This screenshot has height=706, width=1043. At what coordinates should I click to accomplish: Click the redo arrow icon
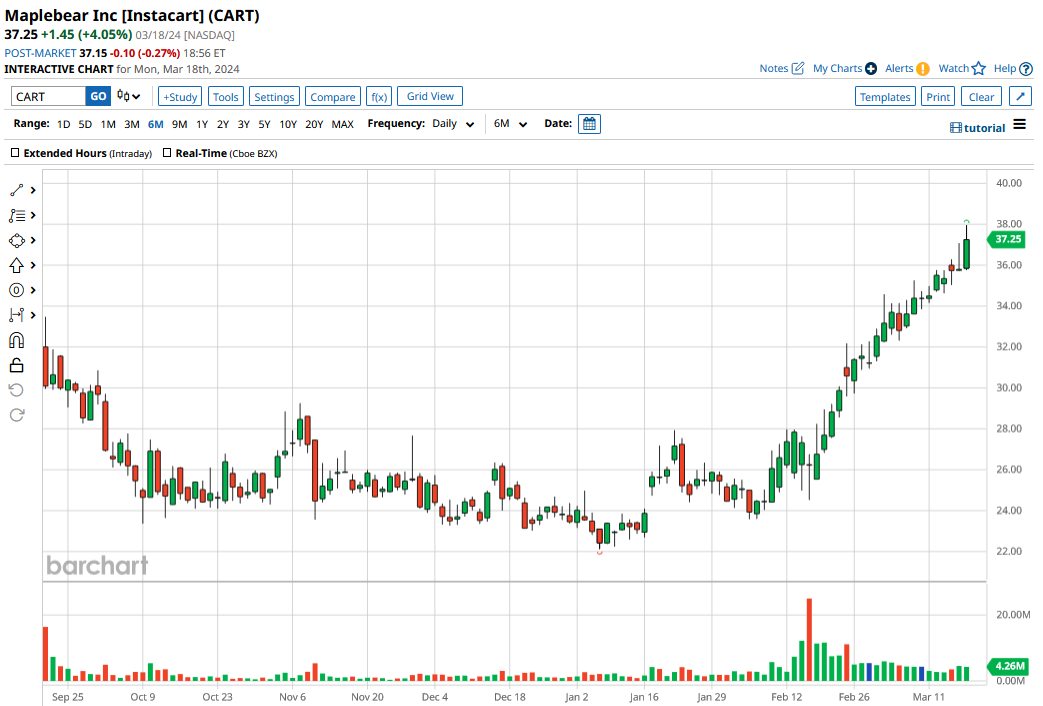click(x=16, y=416)
